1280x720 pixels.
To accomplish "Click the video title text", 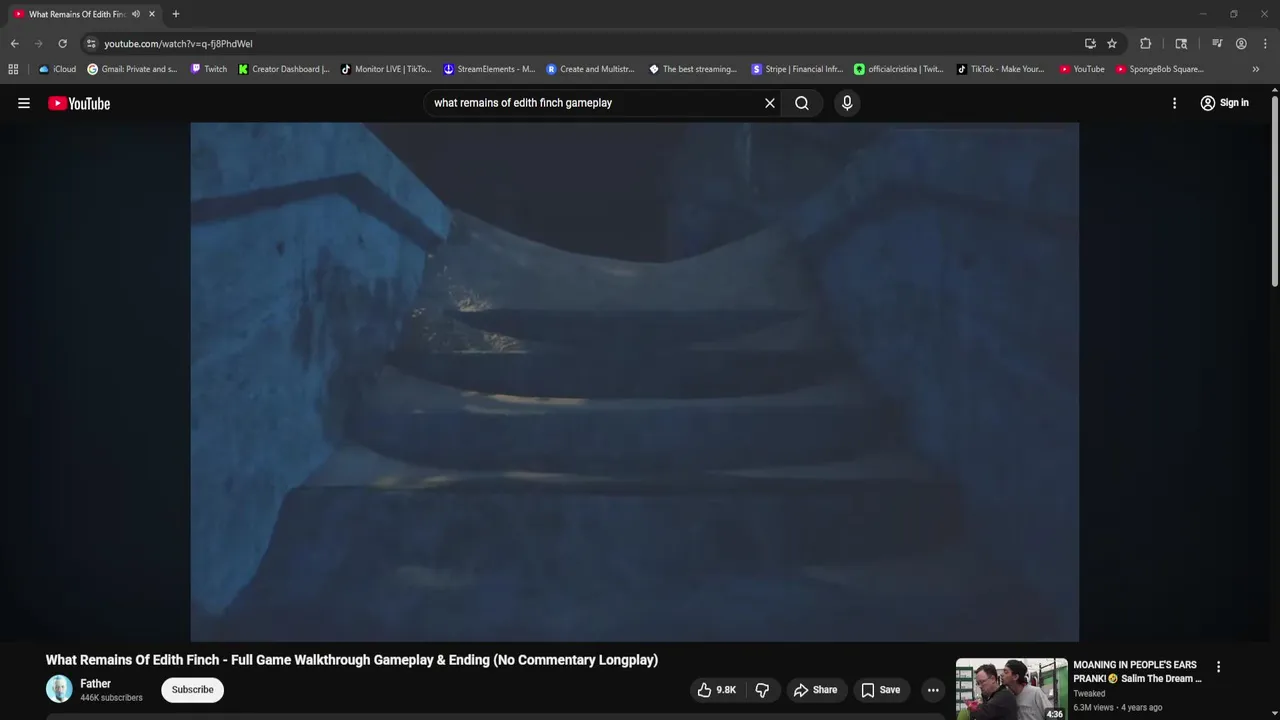I will [x=352, y=660].
